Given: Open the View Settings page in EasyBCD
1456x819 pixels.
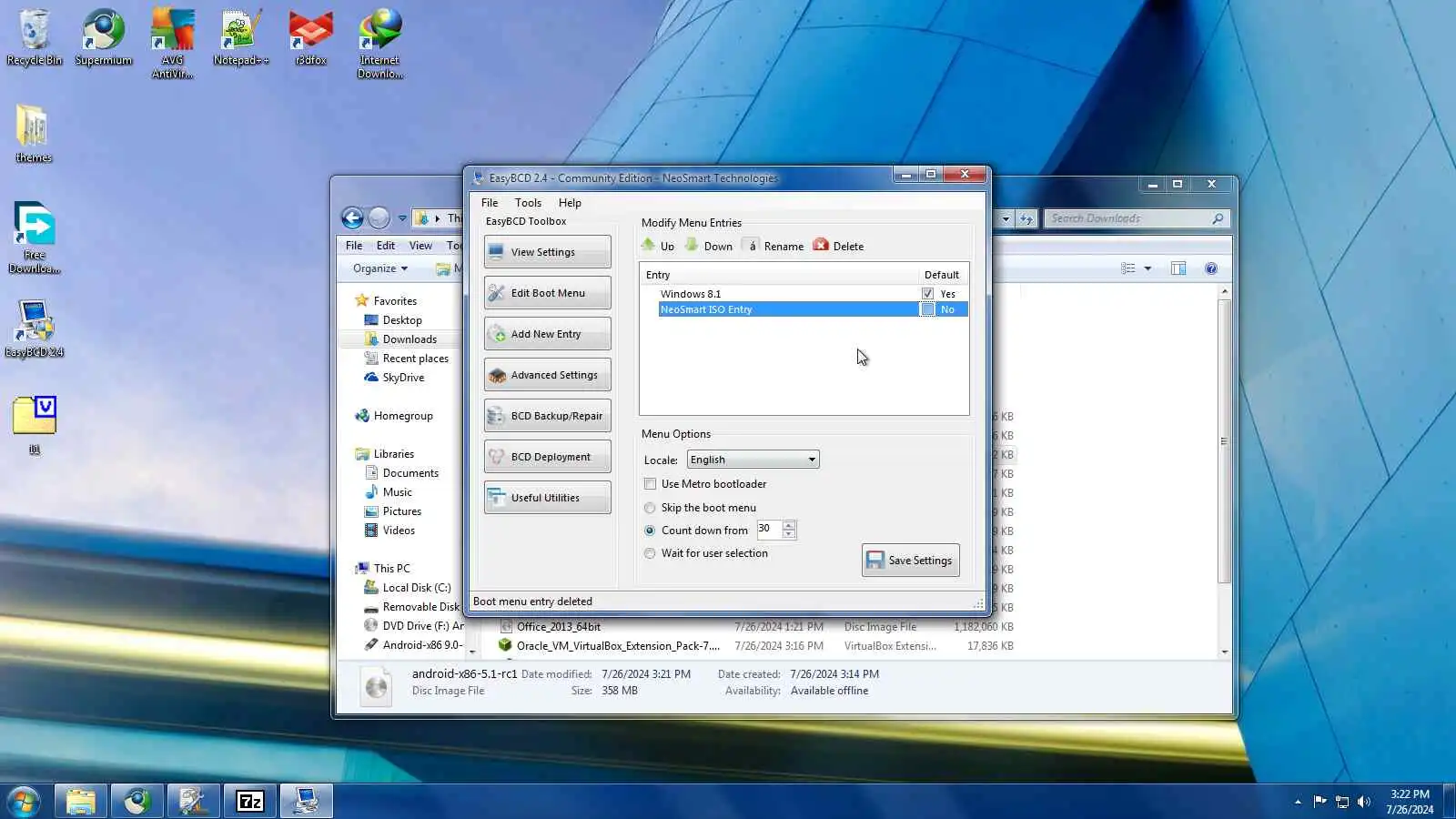Looking at the screenshot, I should click(x=547, y=252).
